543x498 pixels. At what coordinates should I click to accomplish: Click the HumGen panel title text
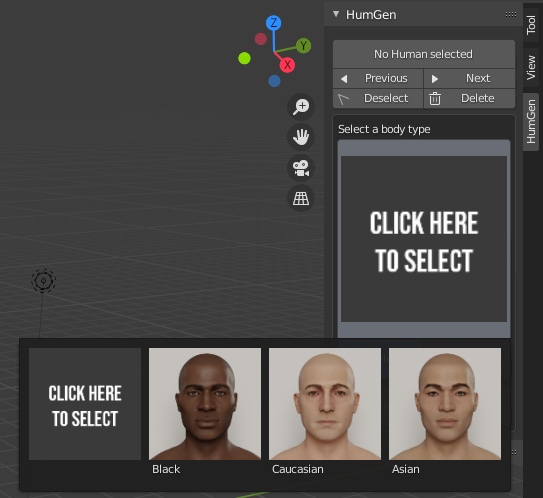(x=371, y=15)
